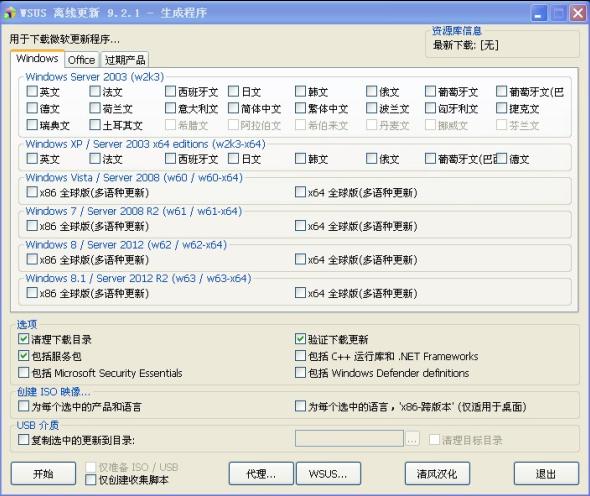Open the WSUS... settings button
The image size is (590, 496).
click(328, 474)
